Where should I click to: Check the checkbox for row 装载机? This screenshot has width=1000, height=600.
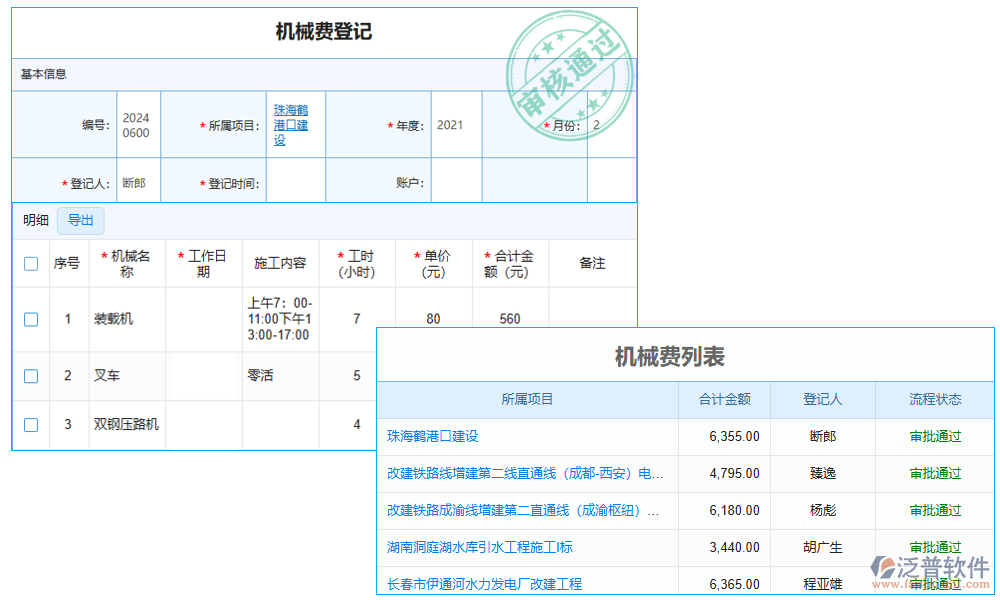pos(29,319)
